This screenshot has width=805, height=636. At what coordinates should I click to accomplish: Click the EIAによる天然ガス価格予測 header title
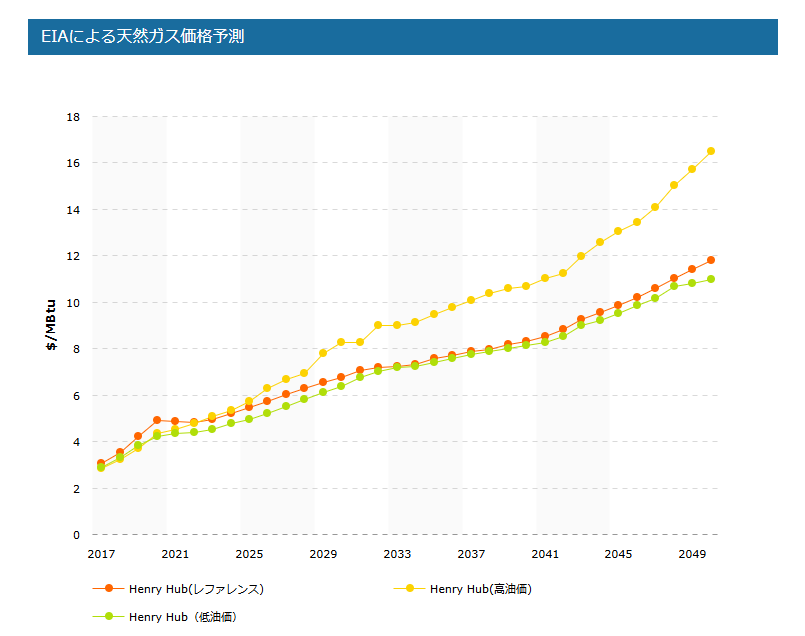pos(142,37)
